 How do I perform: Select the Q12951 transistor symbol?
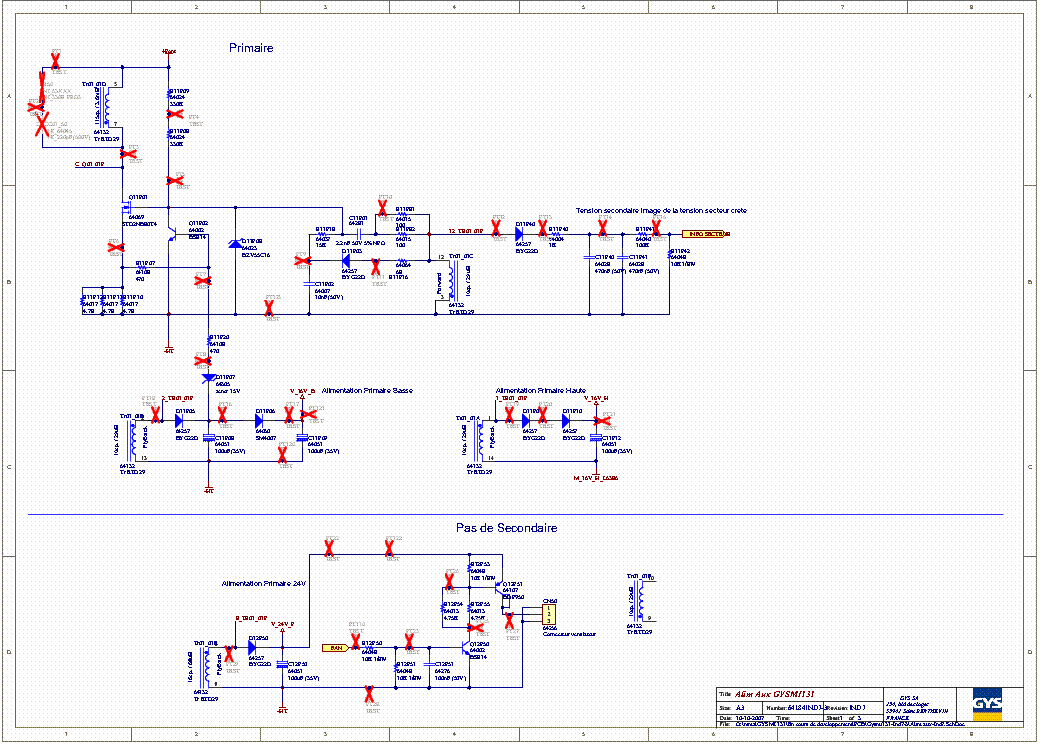(498, 588)
